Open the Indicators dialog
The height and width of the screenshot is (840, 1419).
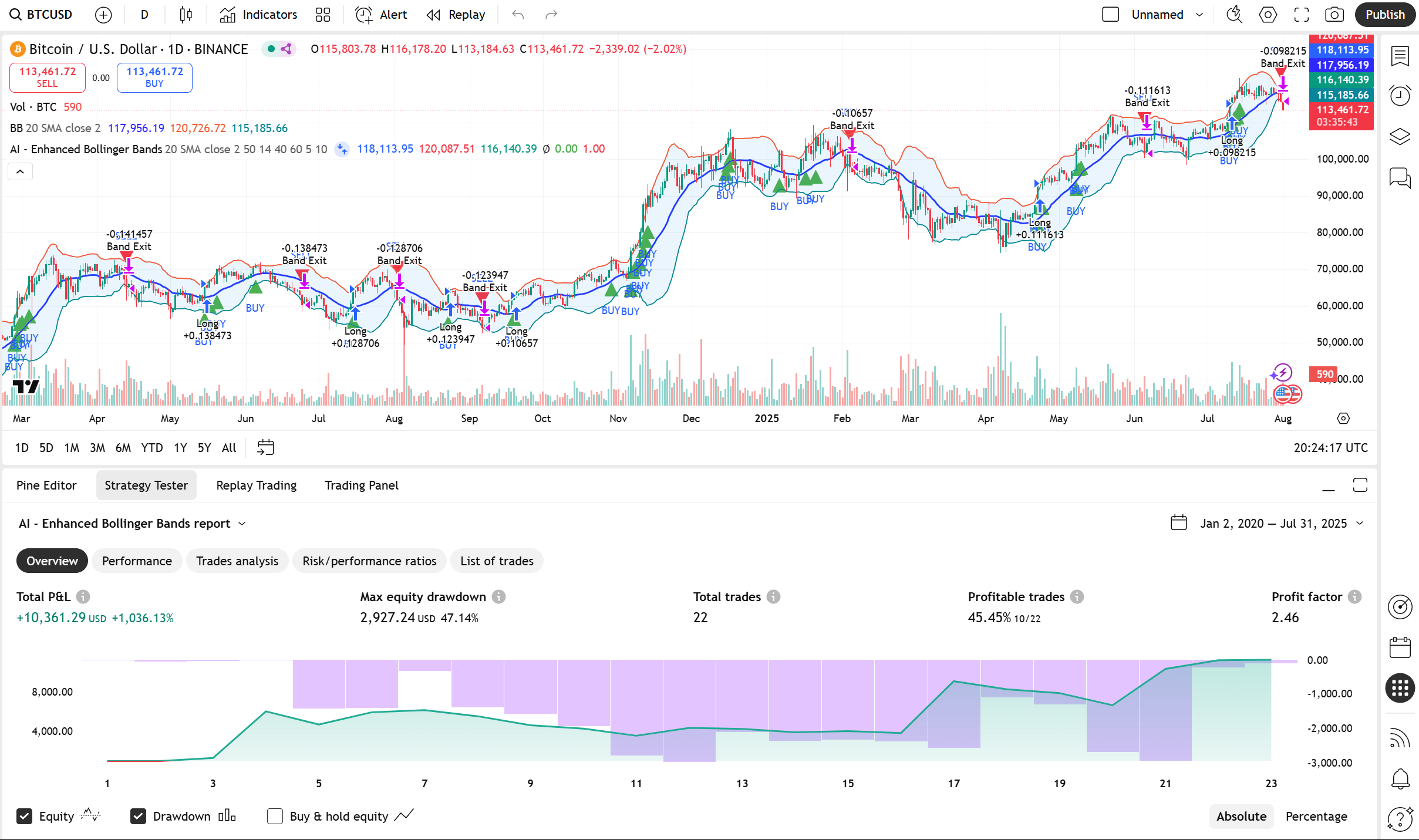(x=258, y=15)
